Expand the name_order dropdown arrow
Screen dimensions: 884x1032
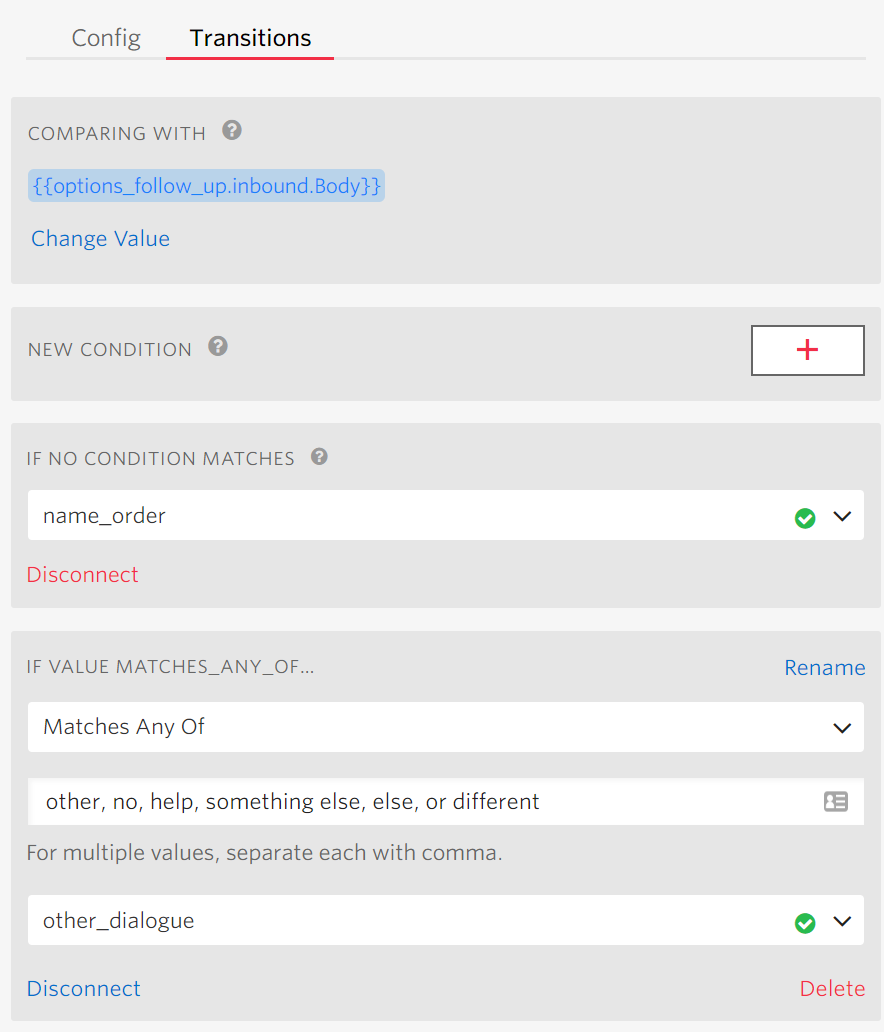[x=842, y=517]
